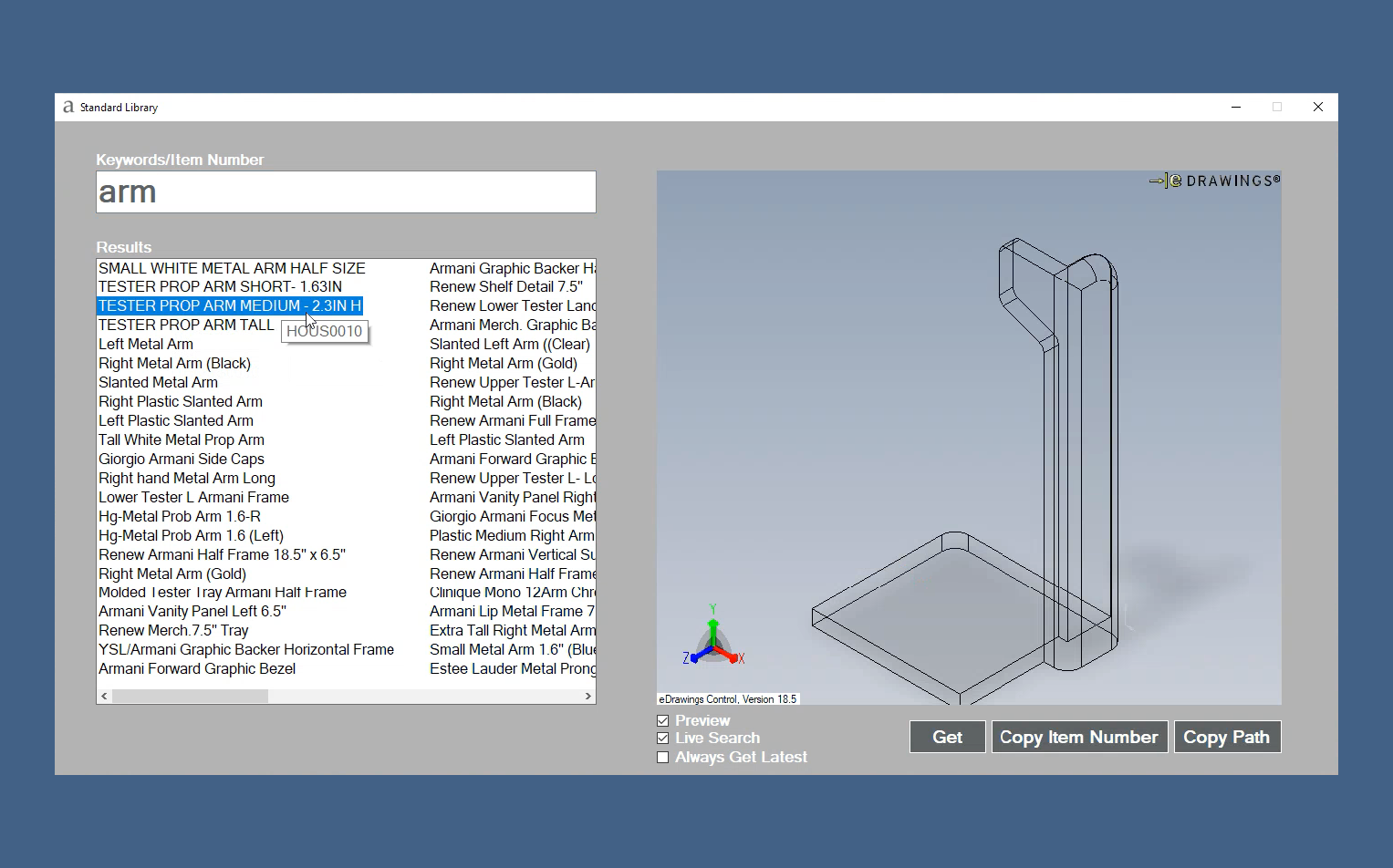Select the Left Metal Arm result

pos(146,344)
